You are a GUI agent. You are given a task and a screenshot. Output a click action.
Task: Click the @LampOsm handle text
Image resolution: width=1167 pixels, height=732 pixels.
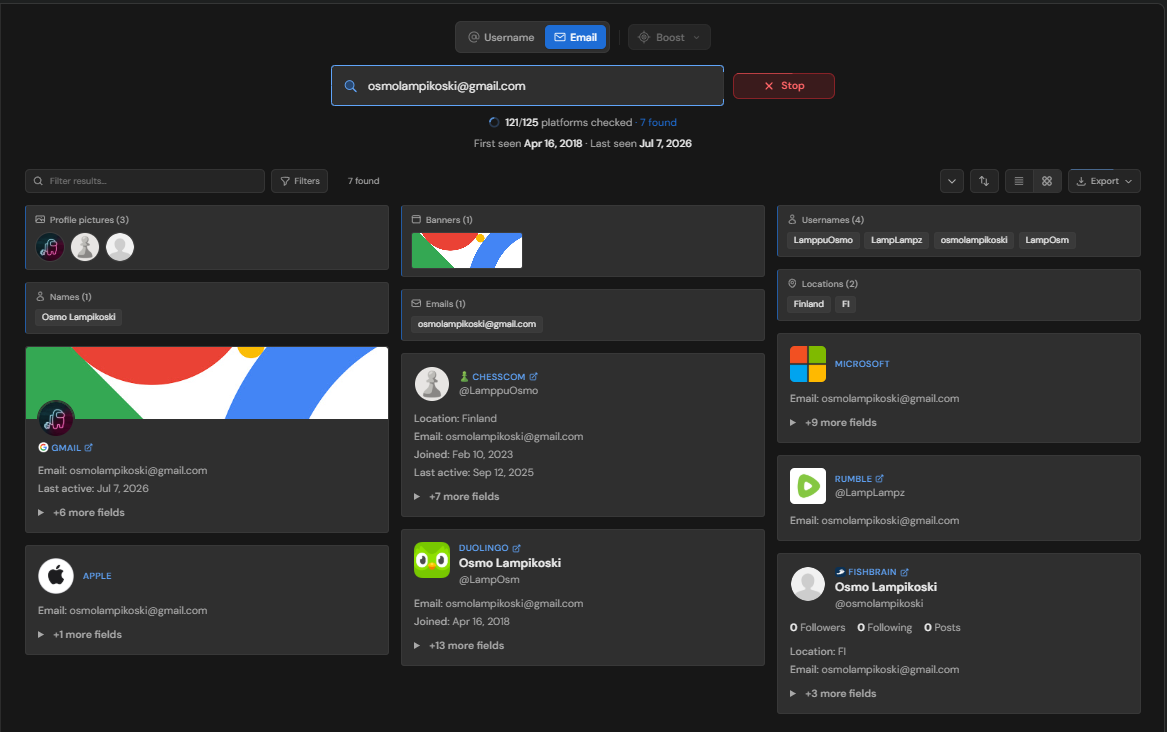(x=489, y=580)
